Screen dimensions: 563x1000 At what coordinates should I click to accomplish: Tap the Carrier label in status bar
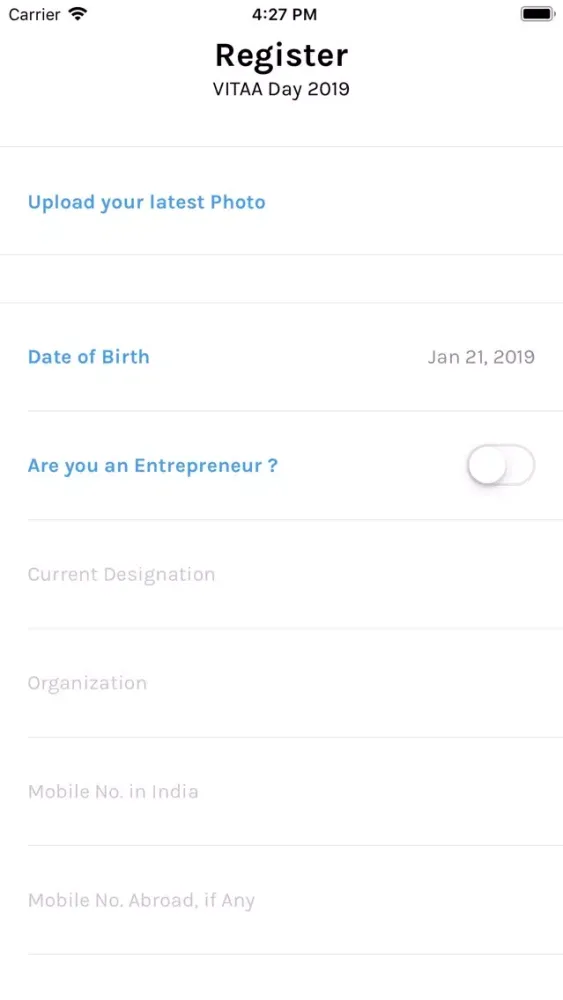tap(34, 14)
